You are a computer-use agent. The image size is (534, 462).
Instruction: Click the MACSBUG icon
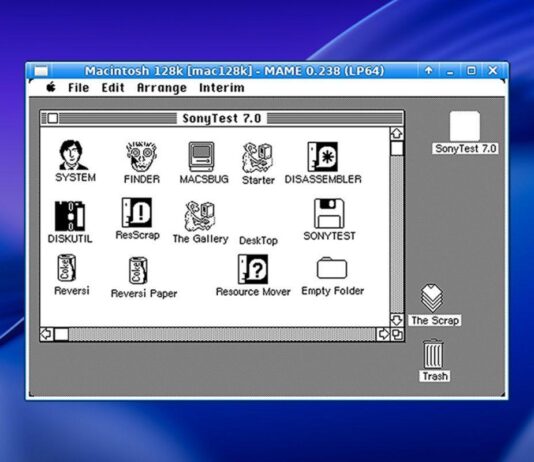(x=202, y=157)
